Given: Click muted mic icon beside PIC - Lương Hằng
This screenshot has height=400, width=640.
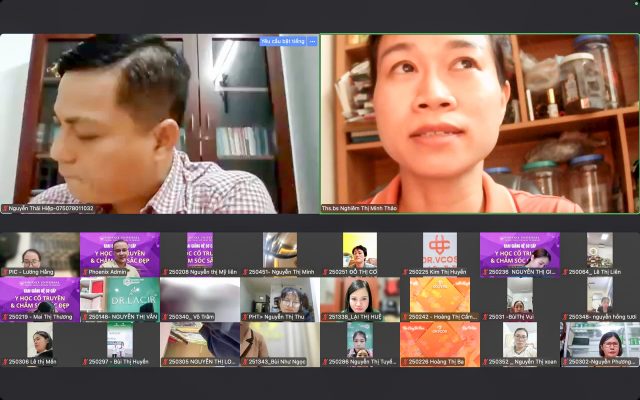Looking at the screenshot, I should coord(5,272).
